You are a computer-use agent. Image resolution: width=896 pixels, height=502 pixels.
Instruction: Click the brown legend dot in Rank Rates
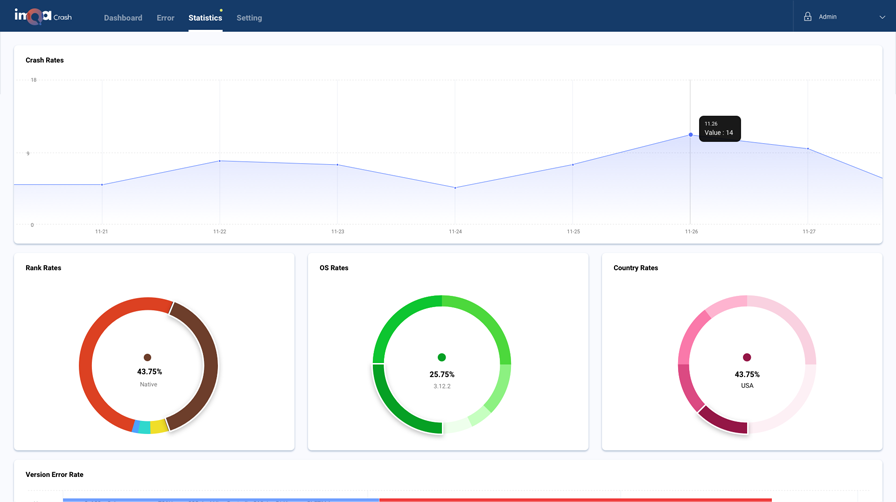point(147,357)
